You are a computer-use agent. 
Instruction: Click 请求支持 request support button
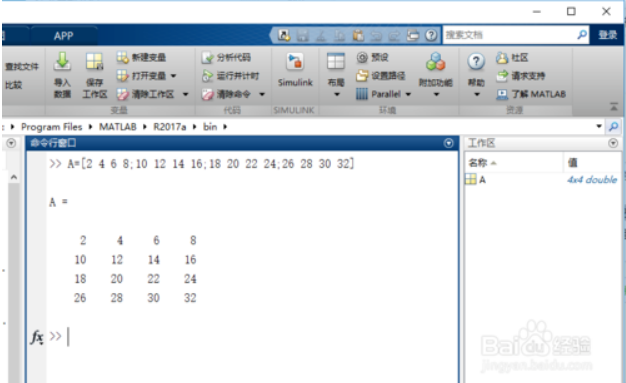521,76
